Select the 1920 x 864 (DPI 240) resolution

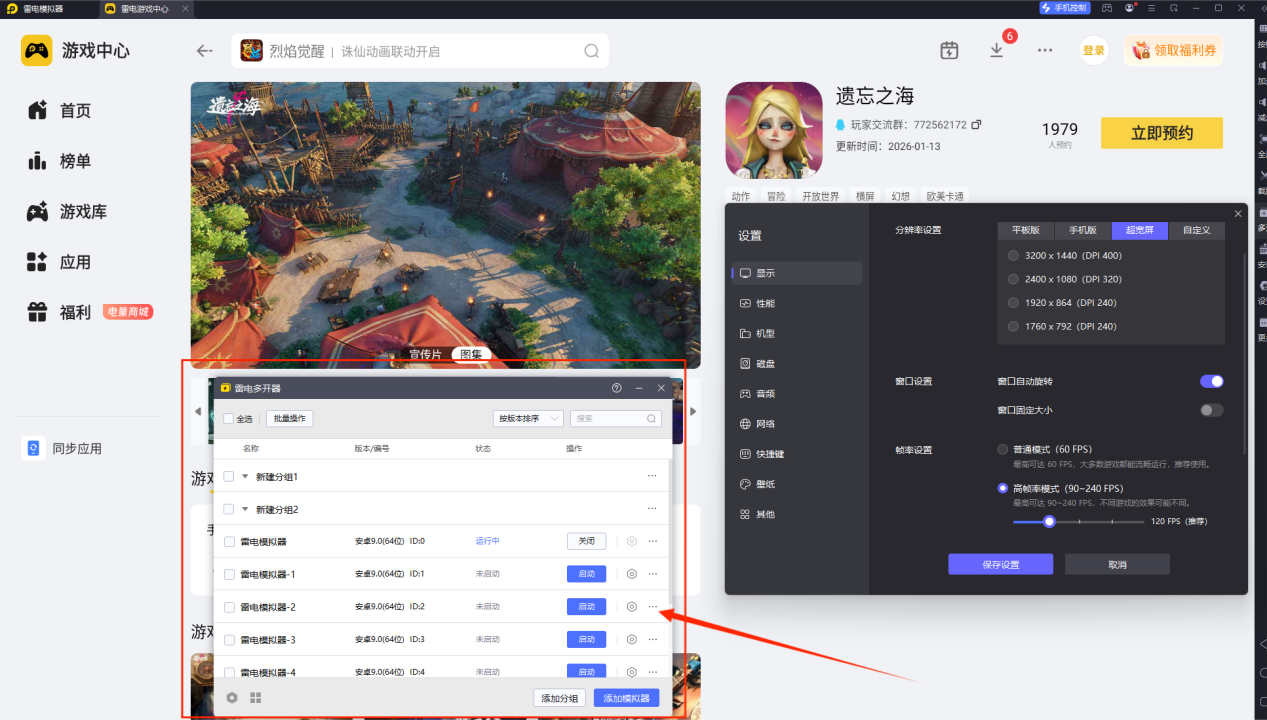1014,302
